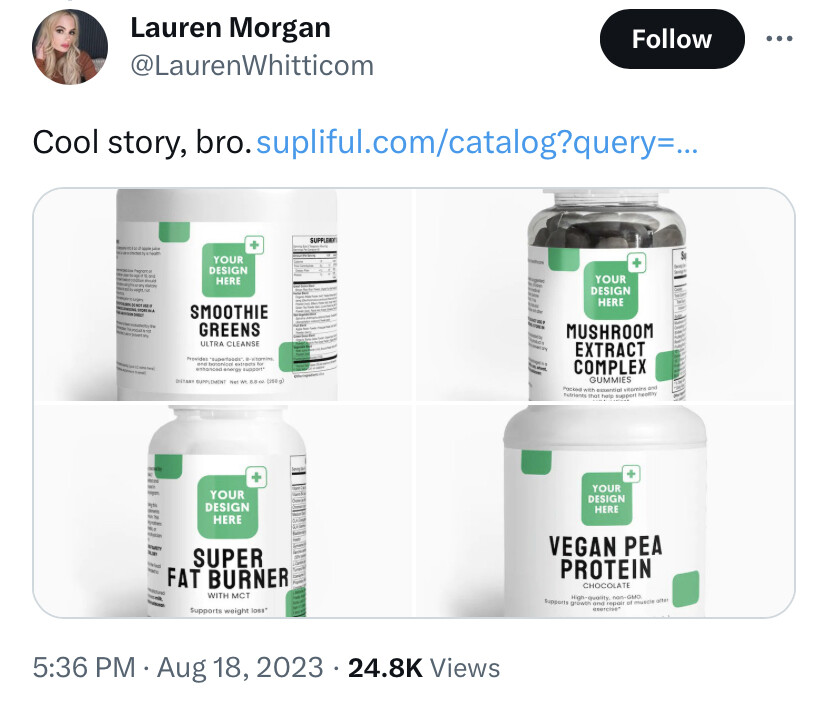Open the Super Fat Burner image
828x710 pixels.
tap(224, 510)
